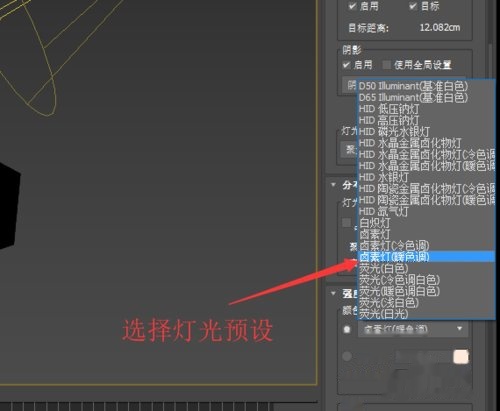Collapse the 强度 rollout triangle
Viewport: 500px width, 411px height.
click(333, 293)
